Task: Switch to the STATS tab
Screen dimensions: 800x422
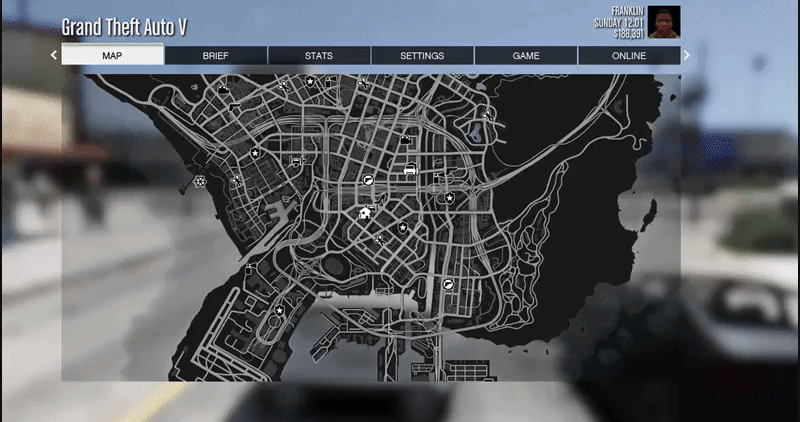Action: coord(319,56)
